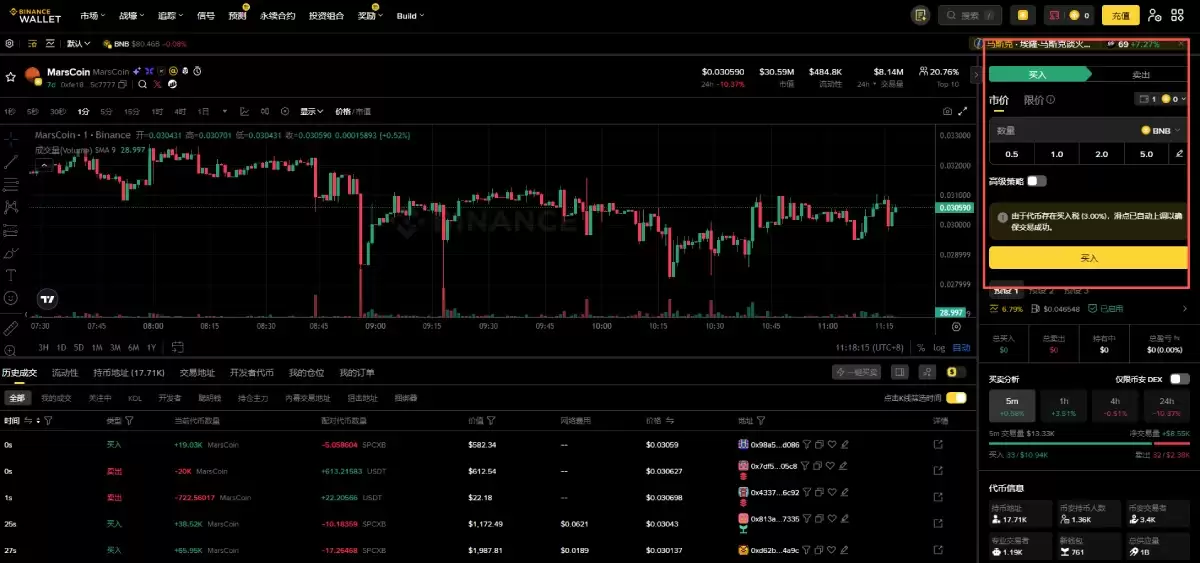Open chart settings gear near the time axis
This screenshot has width=1200, height=563.
click(x=956, y=327)
